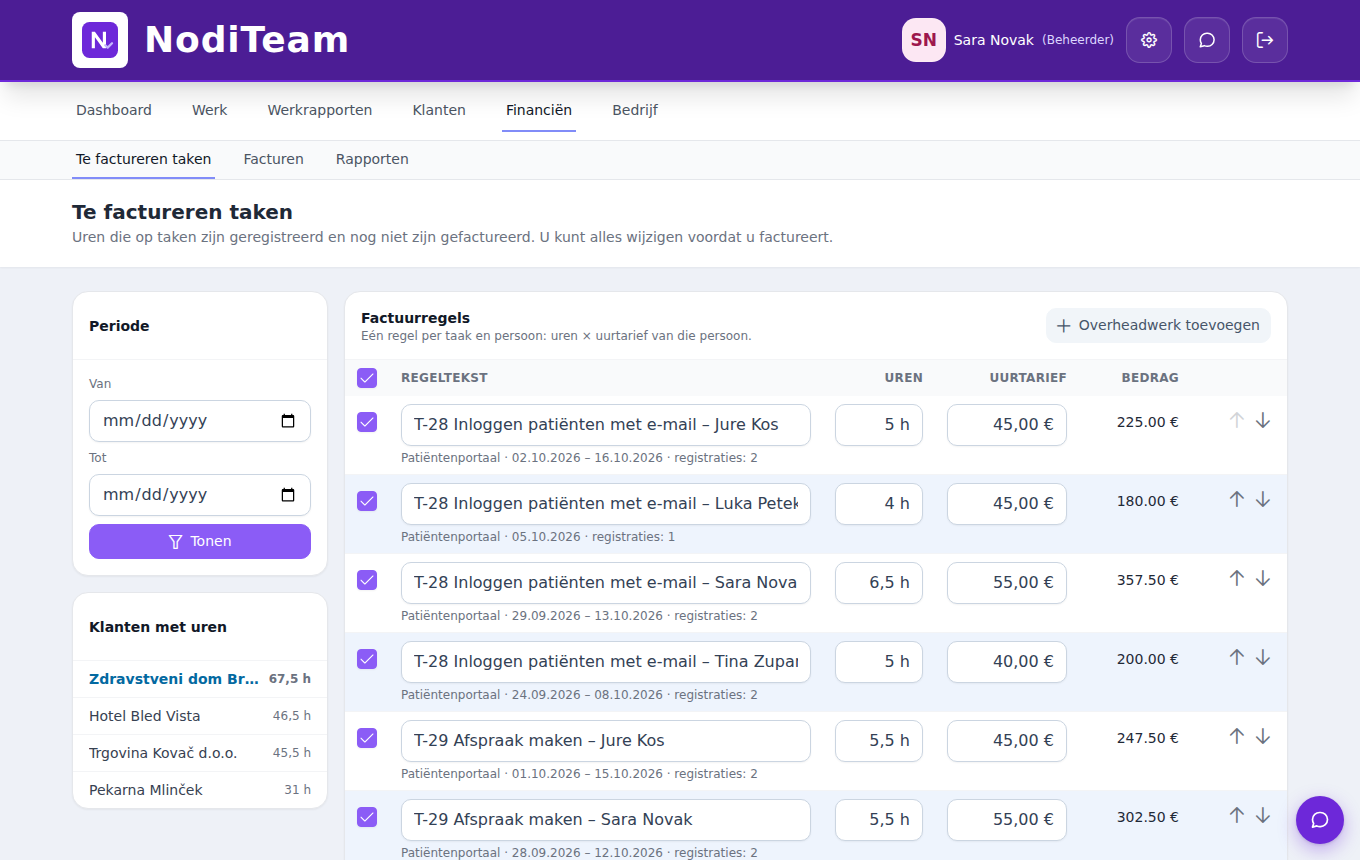
Task: Move T-29 Sara Novak row down
Action: coord(1263,815)
